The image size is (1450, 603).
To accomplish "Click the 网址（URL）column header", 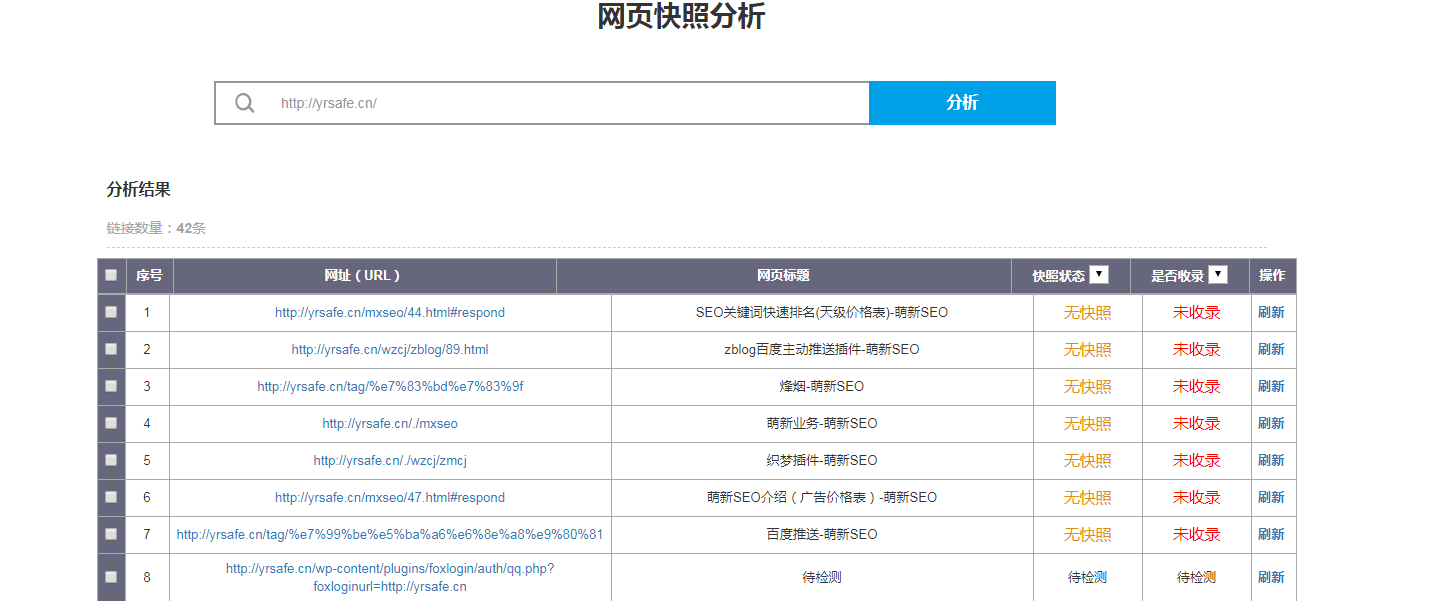I will [x=363, y=276].
